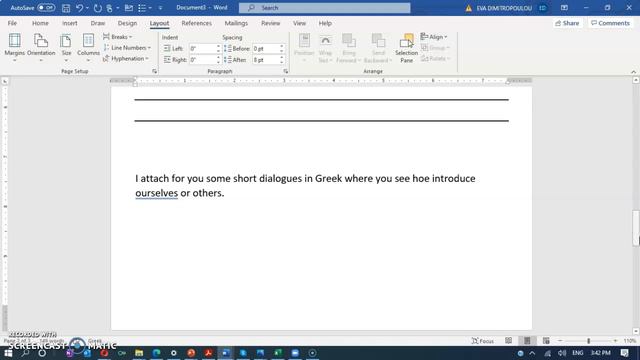Switch to the Draw tab
Screen dimensions: 640x360
pyautogui.click(x=98, y=23)
